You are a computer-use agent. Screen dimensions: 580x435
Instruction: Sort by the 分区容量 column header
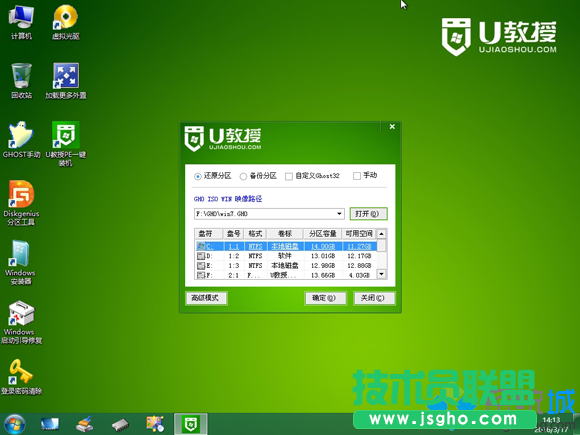pyautogui.click(x=323, y=233)
